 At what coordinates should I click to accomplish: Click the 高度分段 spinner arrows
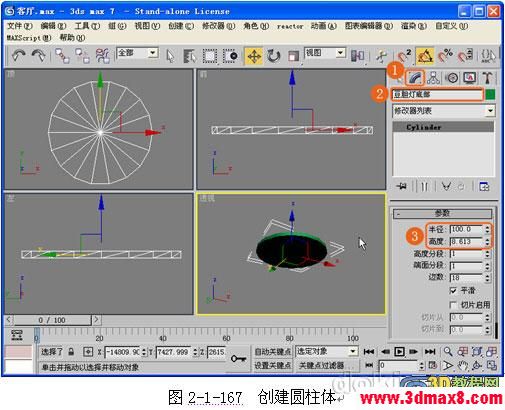pyautogui.click(x=487, y=254)
